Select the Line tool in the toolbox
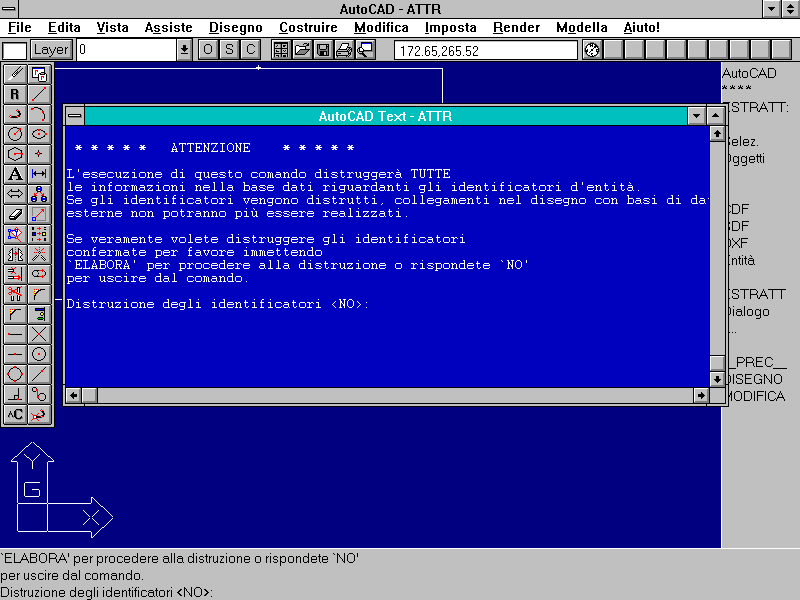The image size is (800, 600). tap(39, 94)
